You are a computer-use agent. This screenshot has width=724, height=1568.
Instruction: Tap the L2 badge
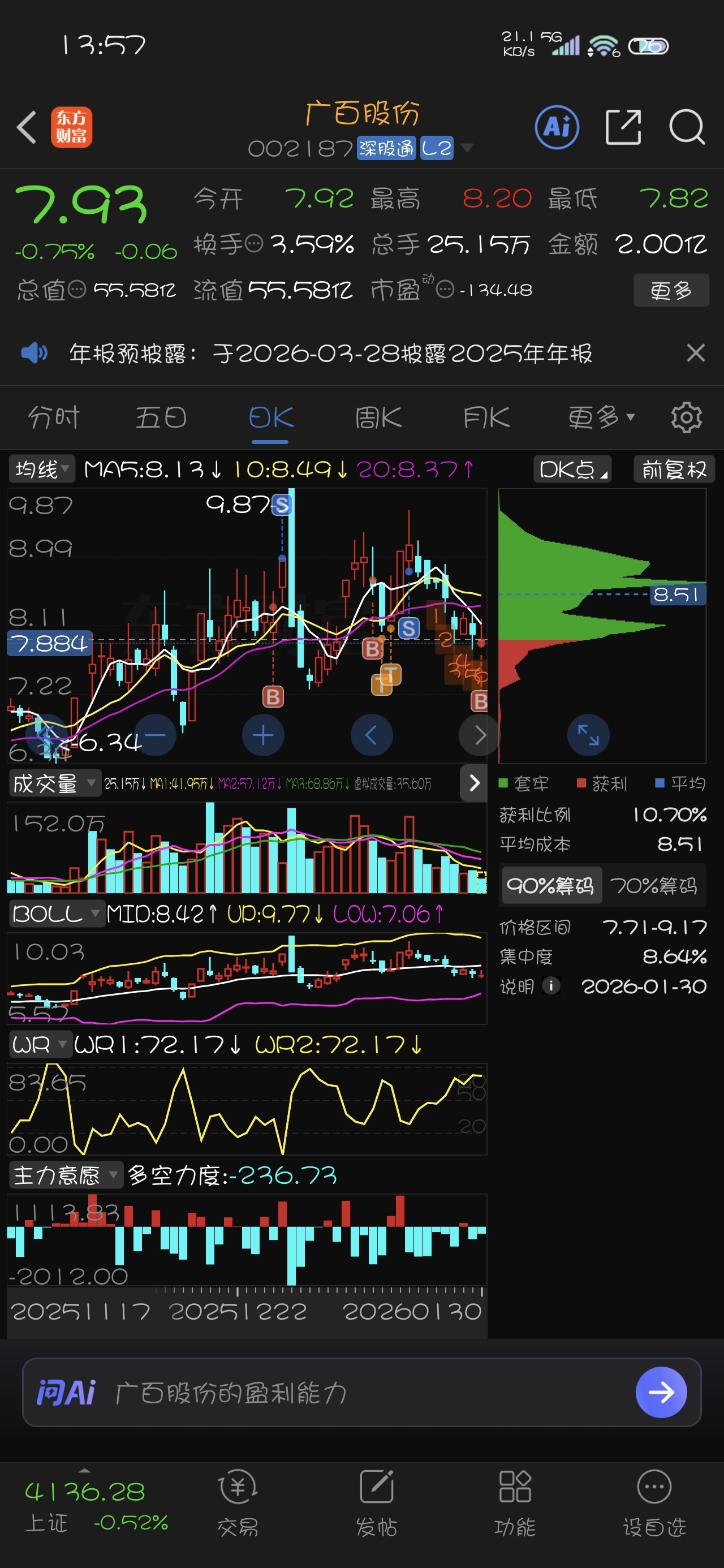point(437,148)
